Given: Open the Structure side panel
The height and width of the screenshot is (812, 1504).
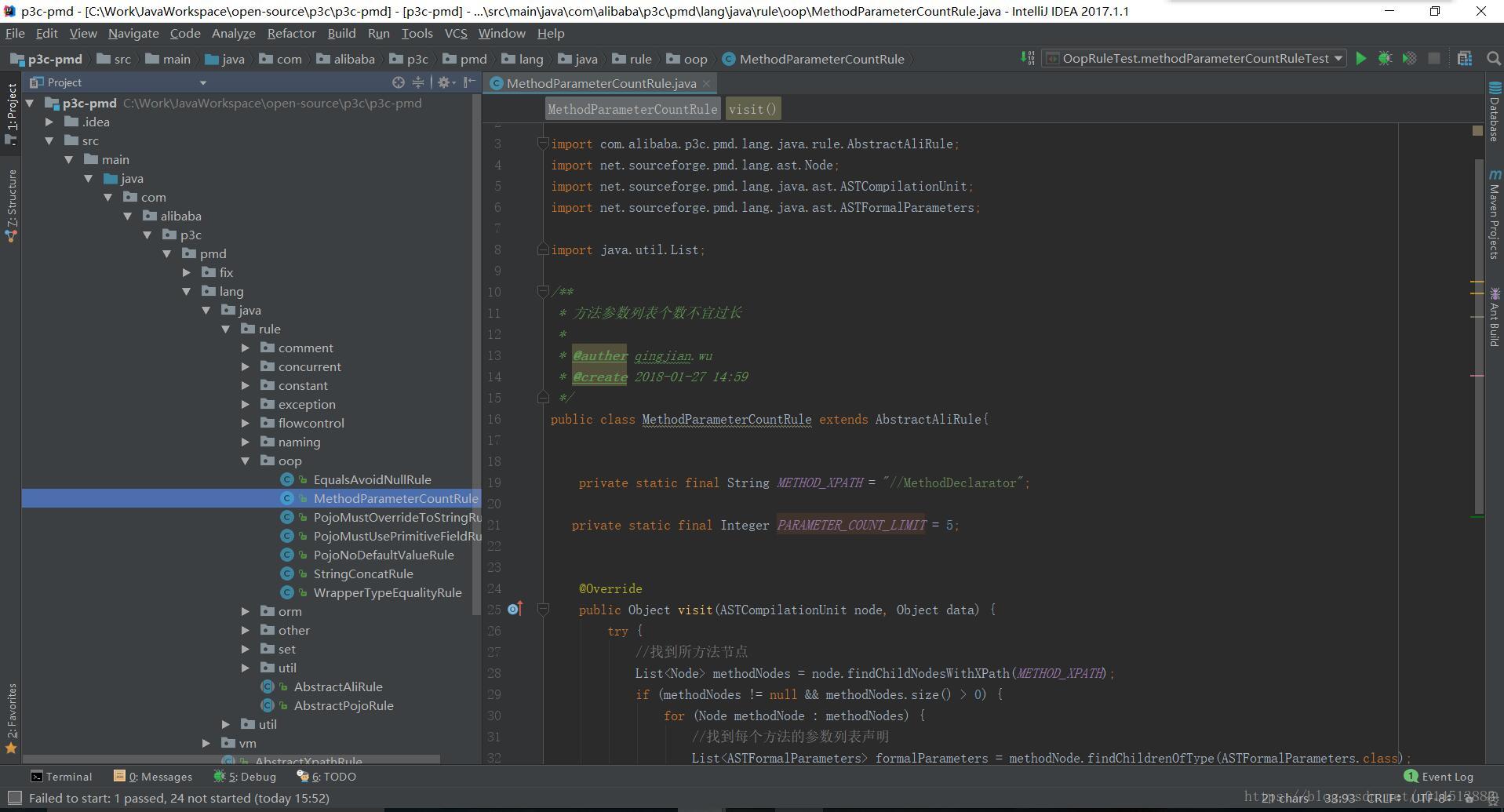Looking at the screenshot, I should coord(11,204).
